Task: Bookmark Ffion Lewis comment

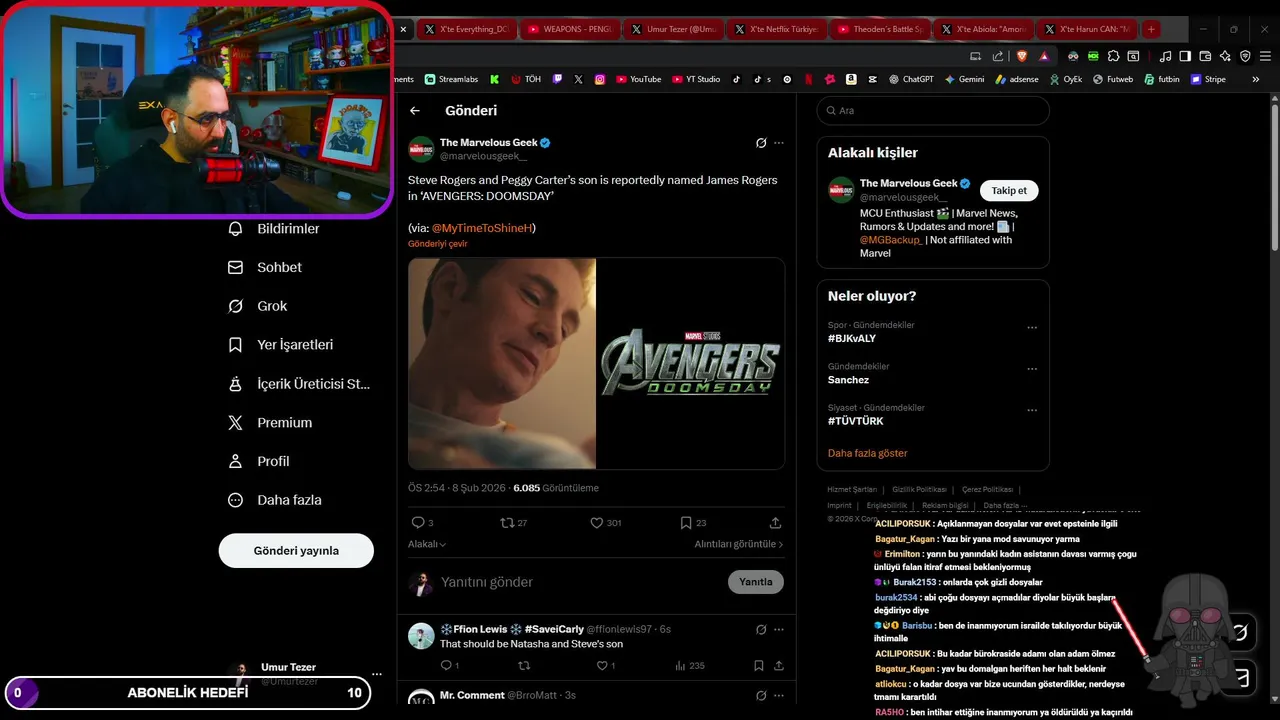Action: point(759,665)
